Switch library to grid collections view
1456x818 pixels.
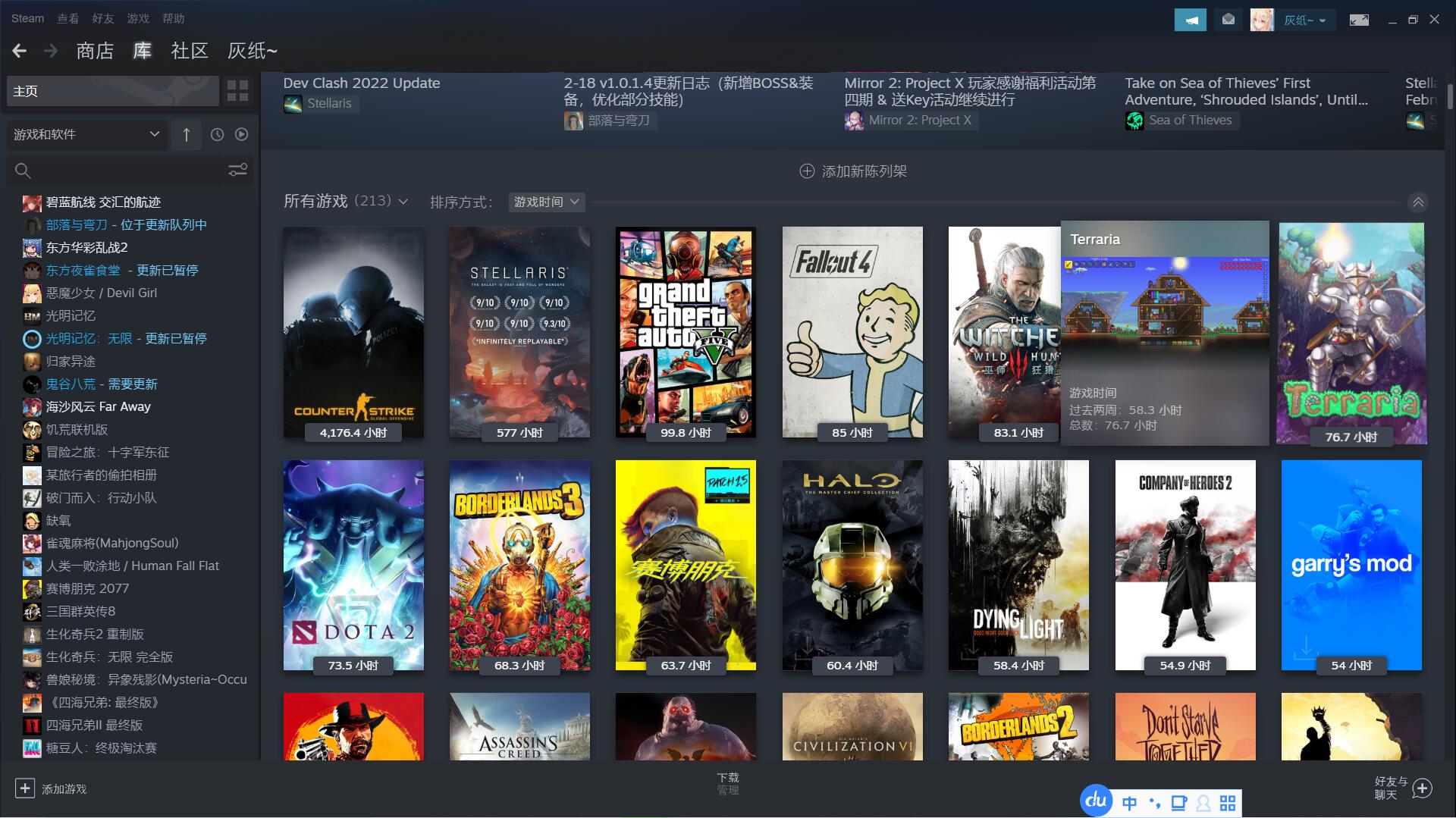(x=237, y=91)
